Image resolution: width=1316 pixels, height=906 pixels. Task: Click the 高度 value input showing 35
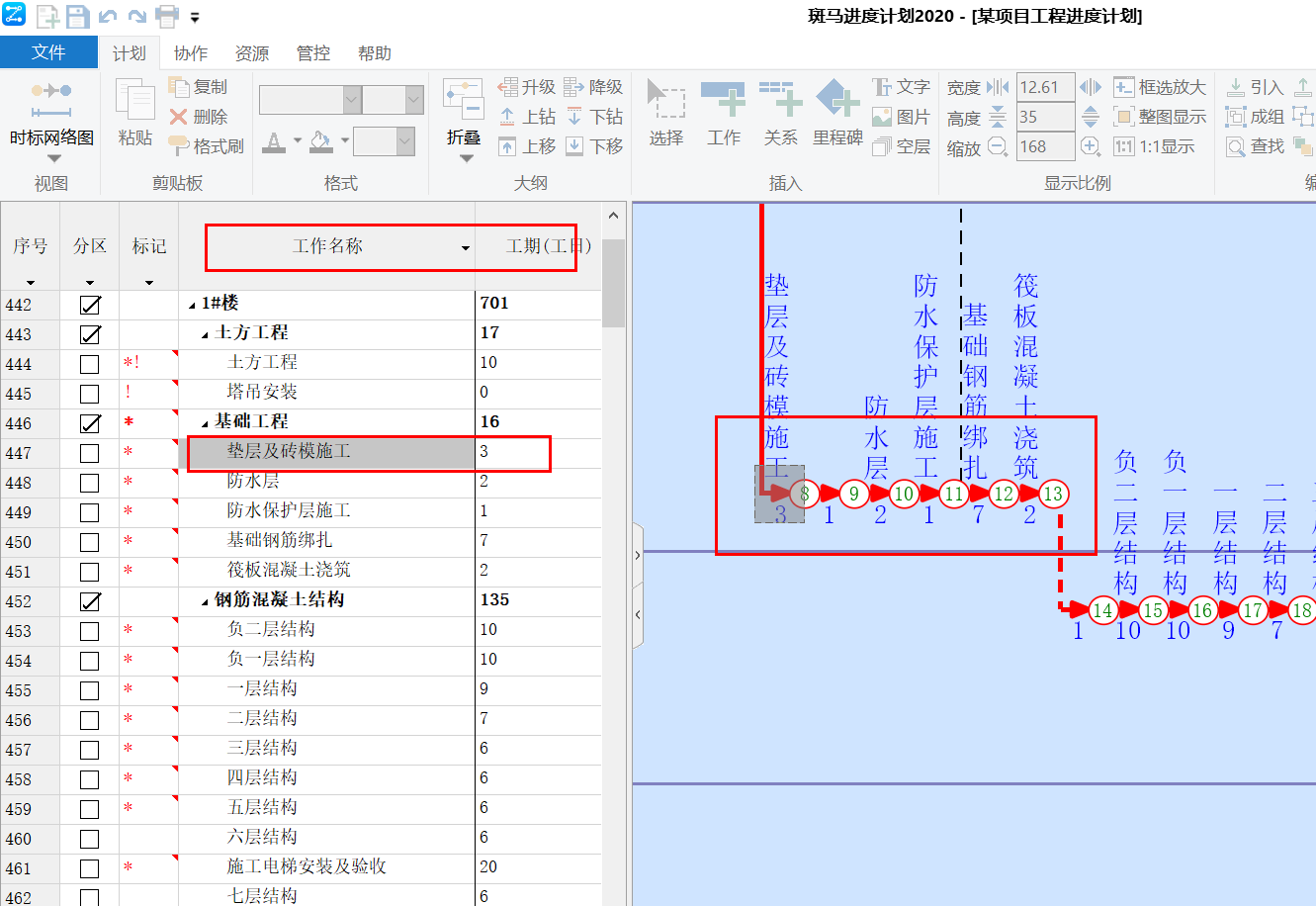pos(1045,116)
